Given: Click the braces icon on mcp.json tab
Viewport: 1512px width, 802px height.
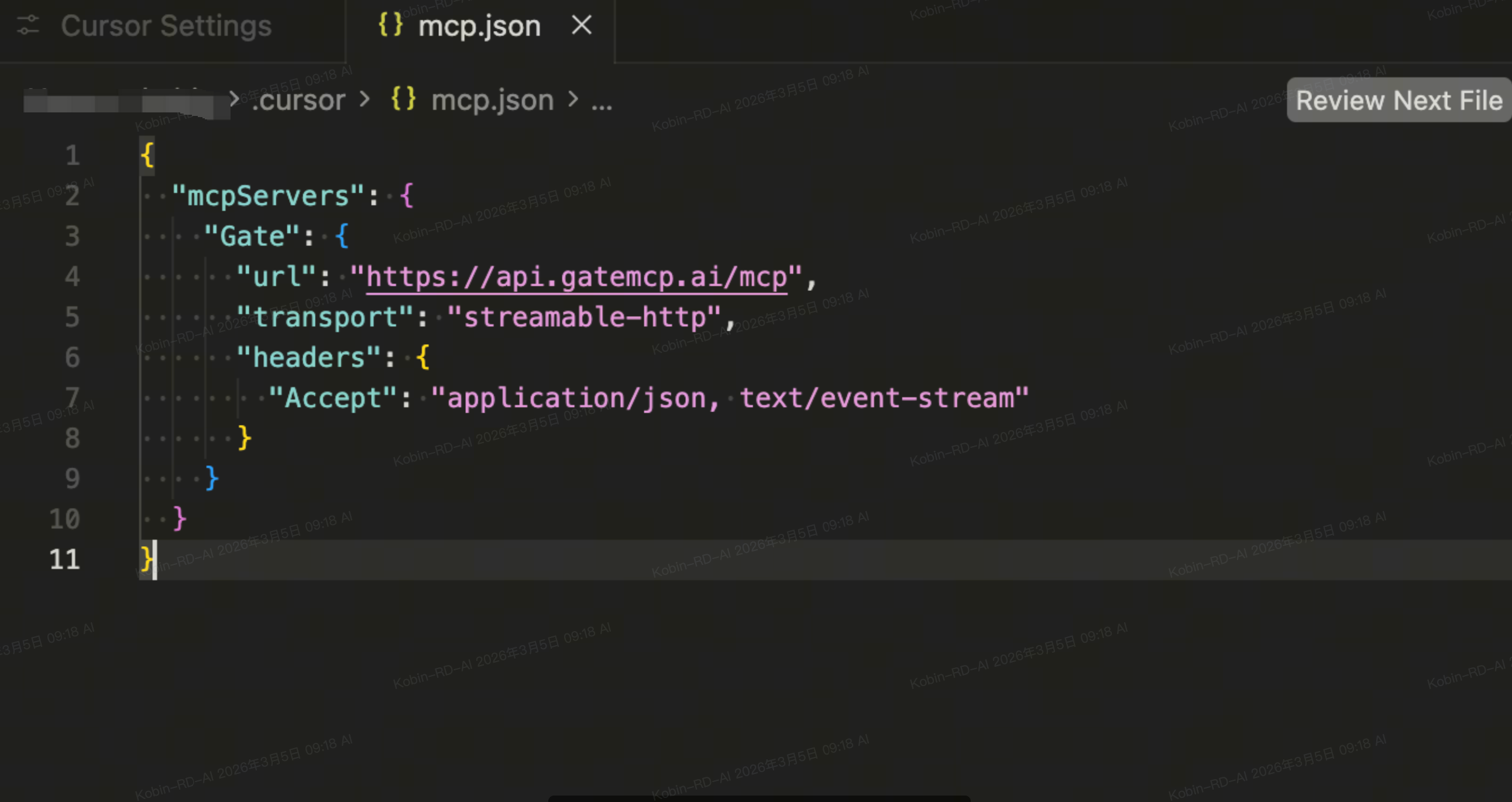Looking at the screenshot, I should pyautogui.click(x=390, y=25).
